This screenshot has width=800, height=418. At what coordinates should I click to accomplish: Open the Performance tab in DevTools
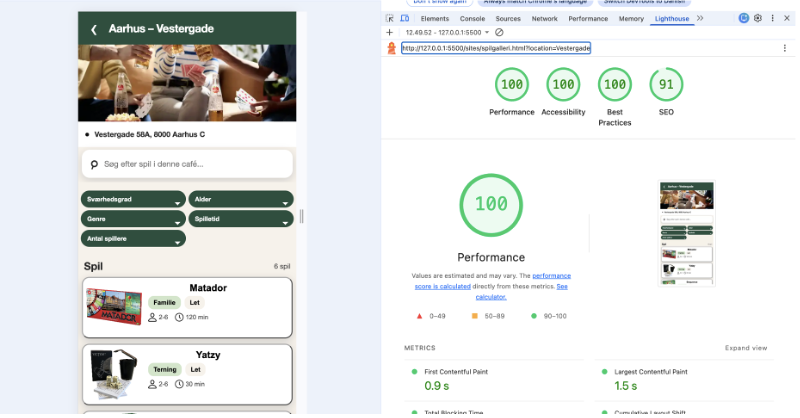point(588,18)
